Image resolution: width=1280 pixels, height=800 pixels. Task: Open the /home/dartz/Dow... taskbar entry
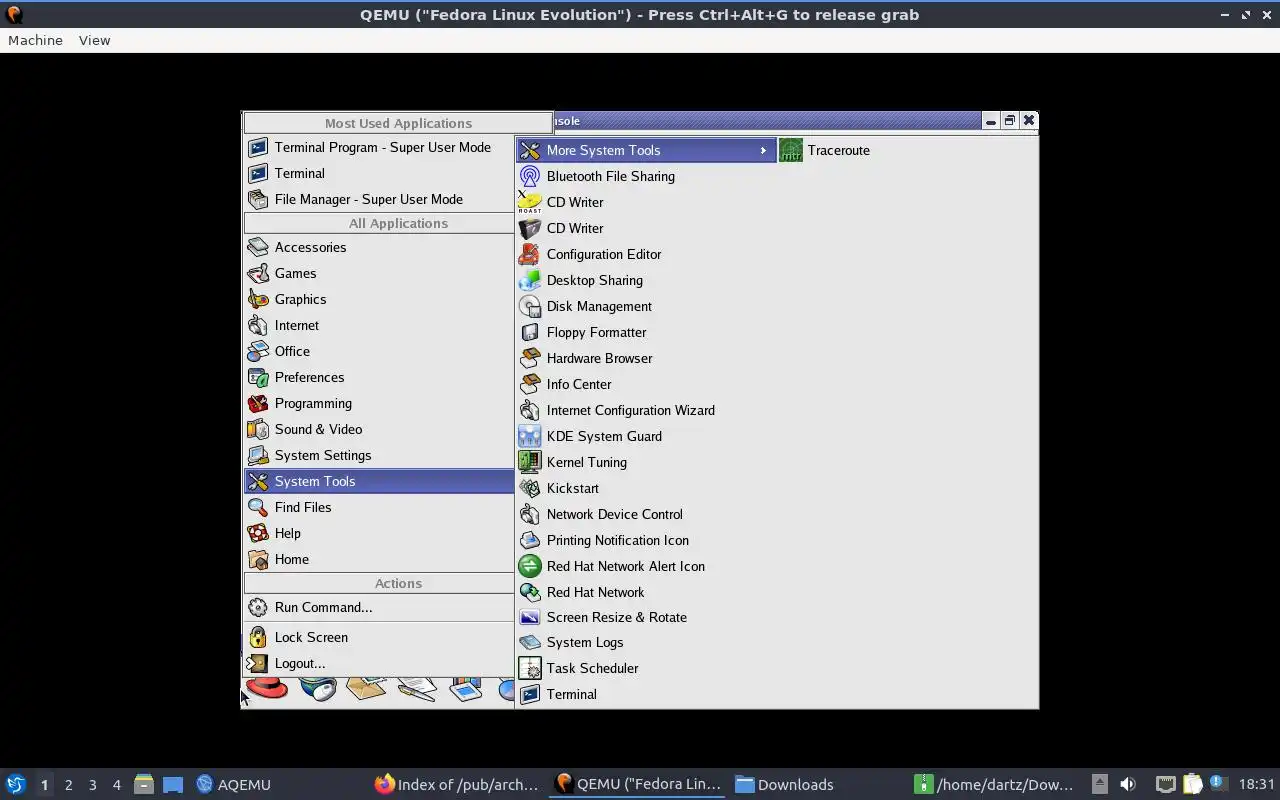point(995,784)
